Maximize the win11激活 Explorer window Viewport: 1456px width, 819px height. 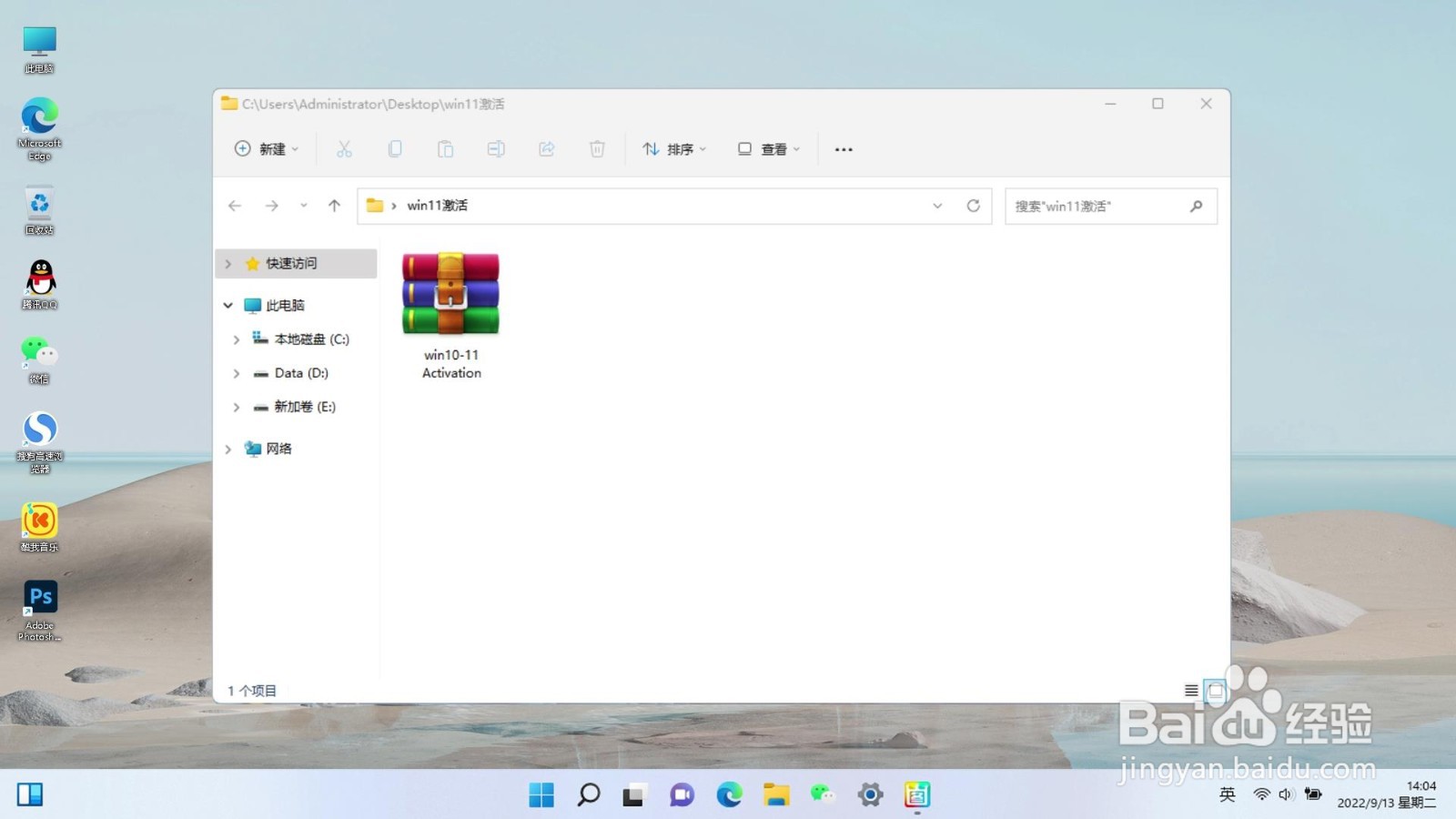click(x=1158, y=104)
